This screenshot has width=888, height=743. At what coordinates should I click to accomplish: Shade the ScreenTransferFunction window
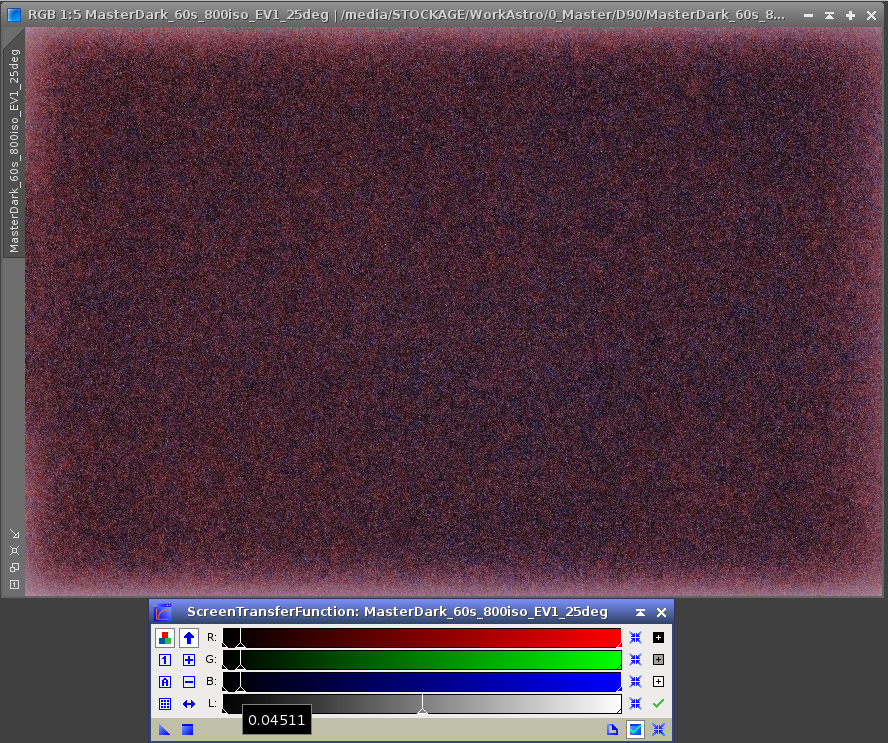640,612
